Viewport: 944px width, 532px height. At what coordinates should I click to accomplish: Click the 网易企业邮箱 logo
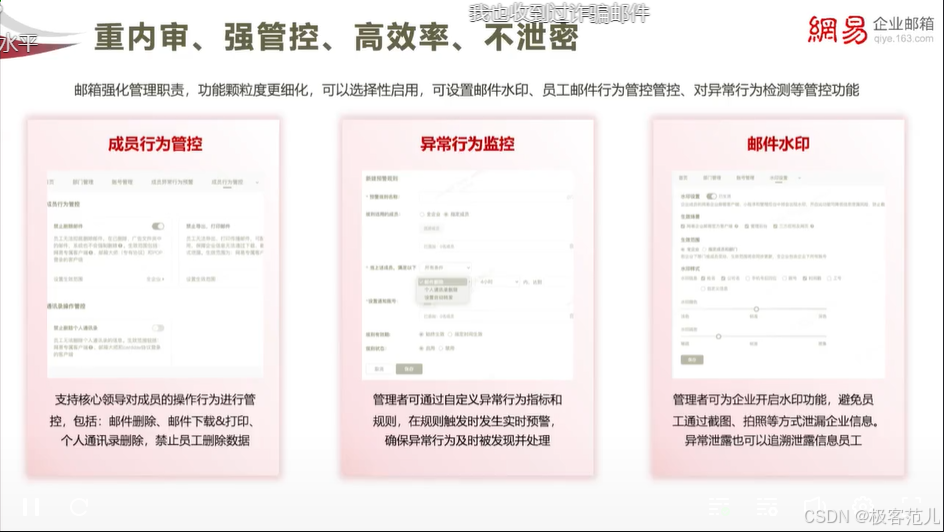click(x=871, y=29)
